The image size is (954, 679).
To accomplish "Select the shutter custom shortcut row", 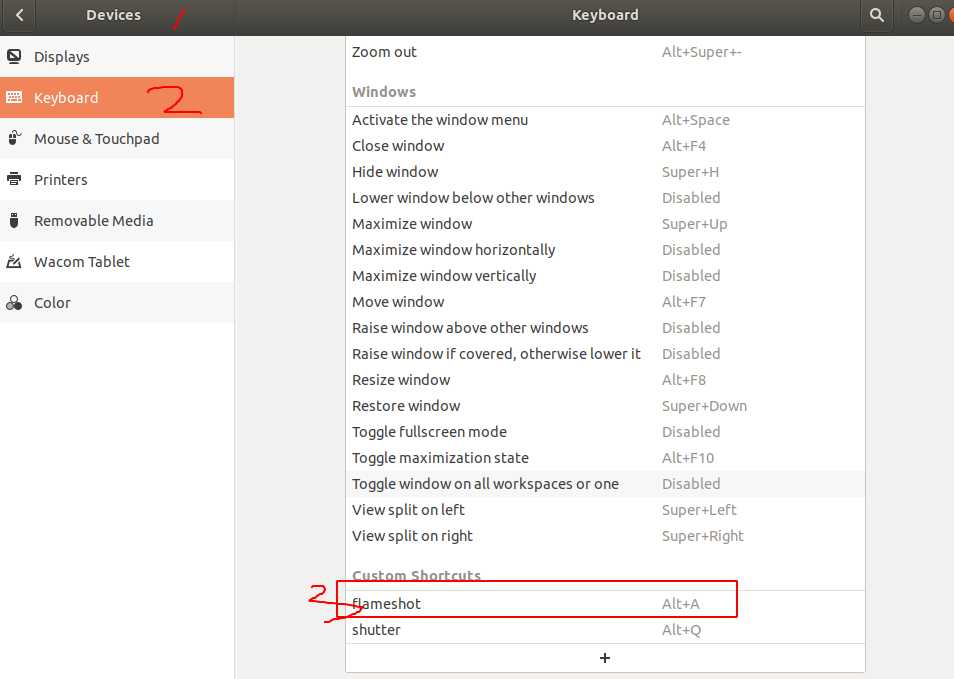I will pyautogui.click(x=605, y=630).
